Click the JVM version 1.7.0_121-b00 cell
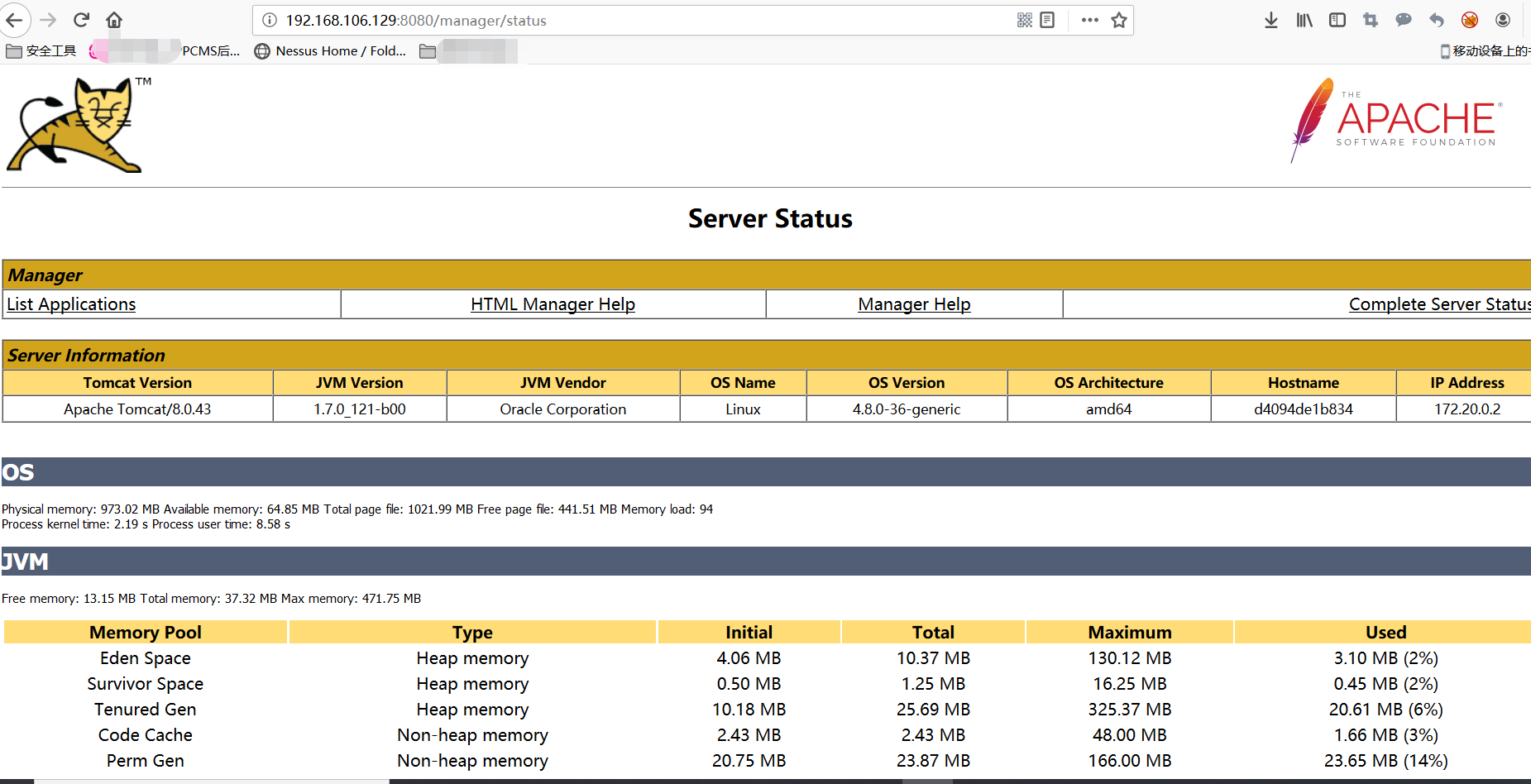Viewport: 1531px width, 784px height. coord(359,409)
